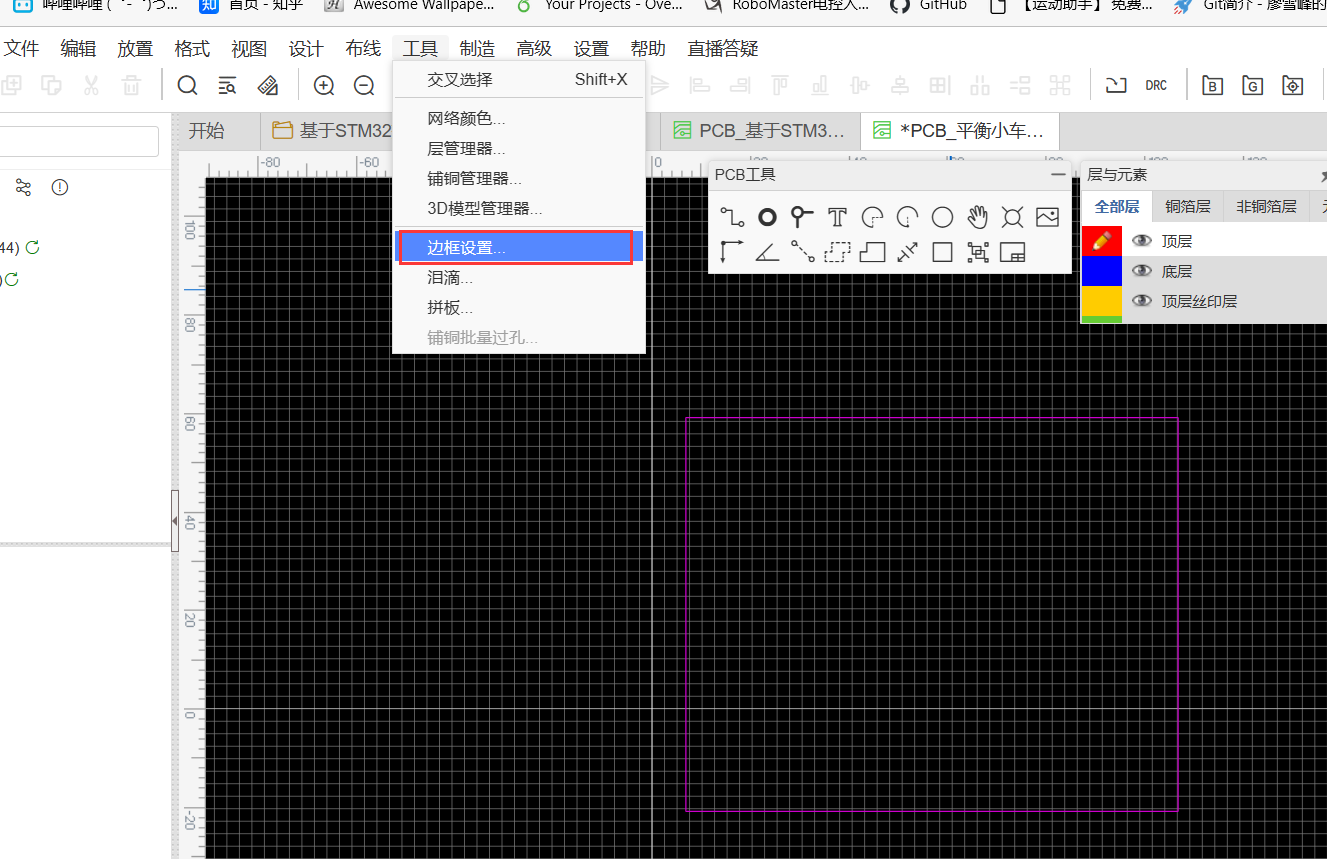
Task: Select the Rectangle tool in PCB工具
Action: (942, 252)
